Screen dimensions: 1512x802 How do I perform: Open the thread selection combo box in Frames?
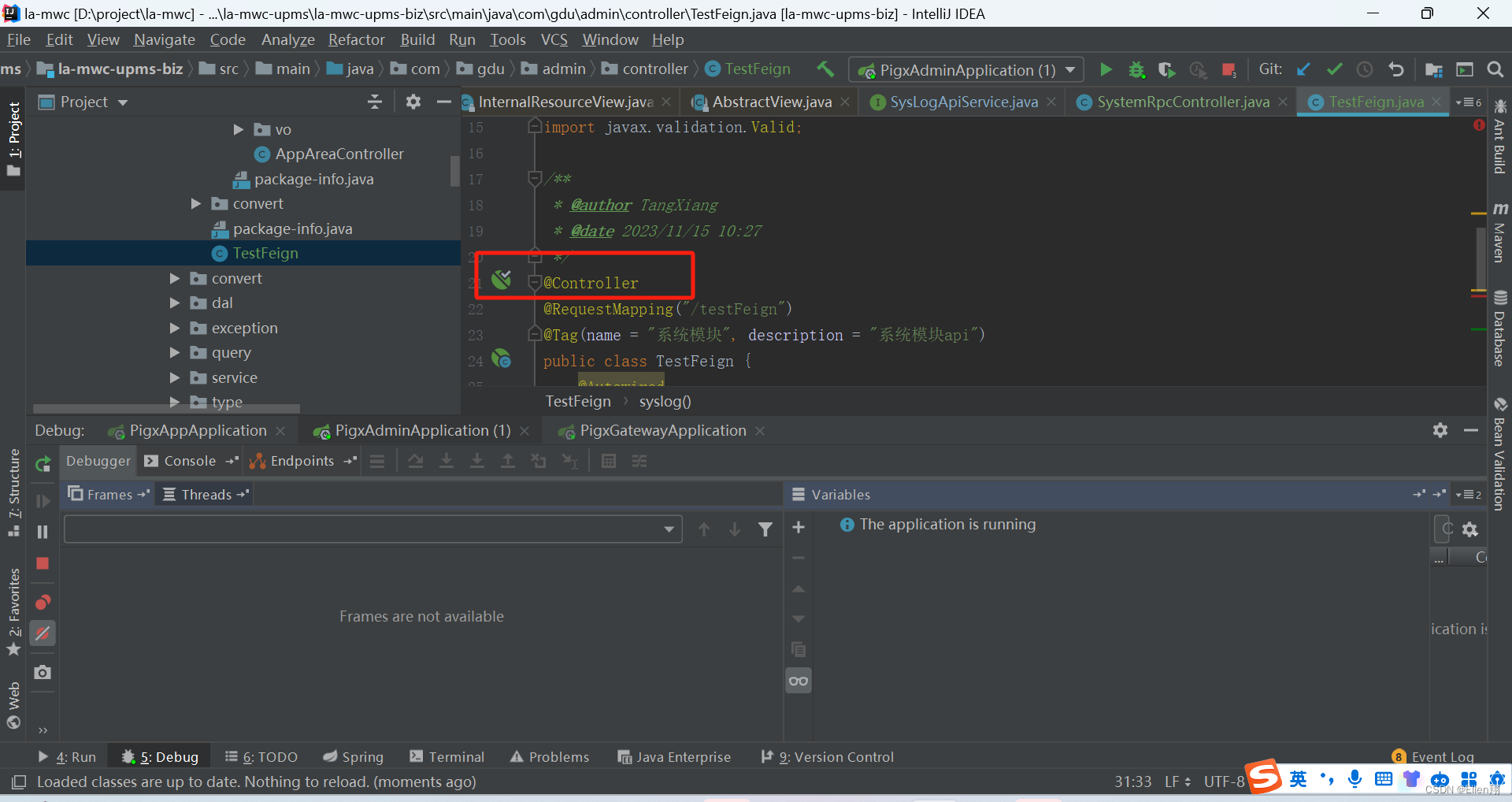point(372,529)
